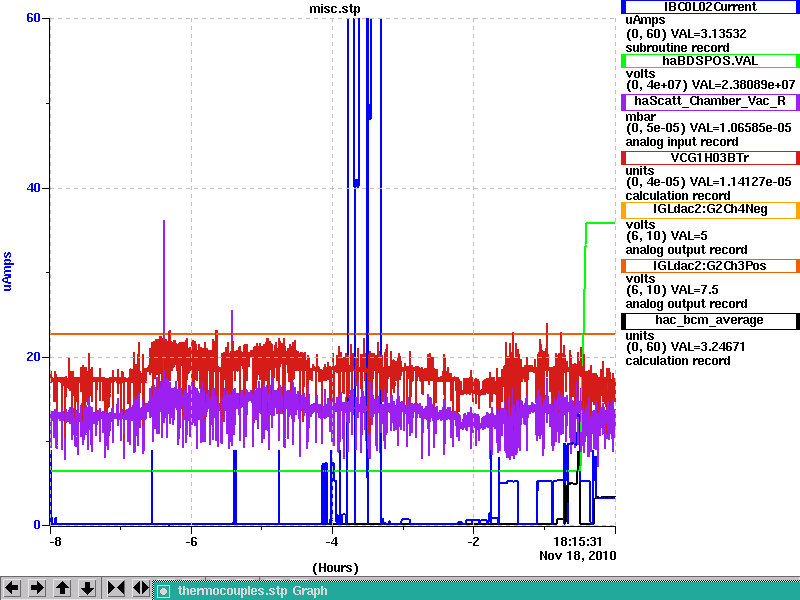Shift graph down with the down arrow
800x600 pixels.
coord(88,588)
